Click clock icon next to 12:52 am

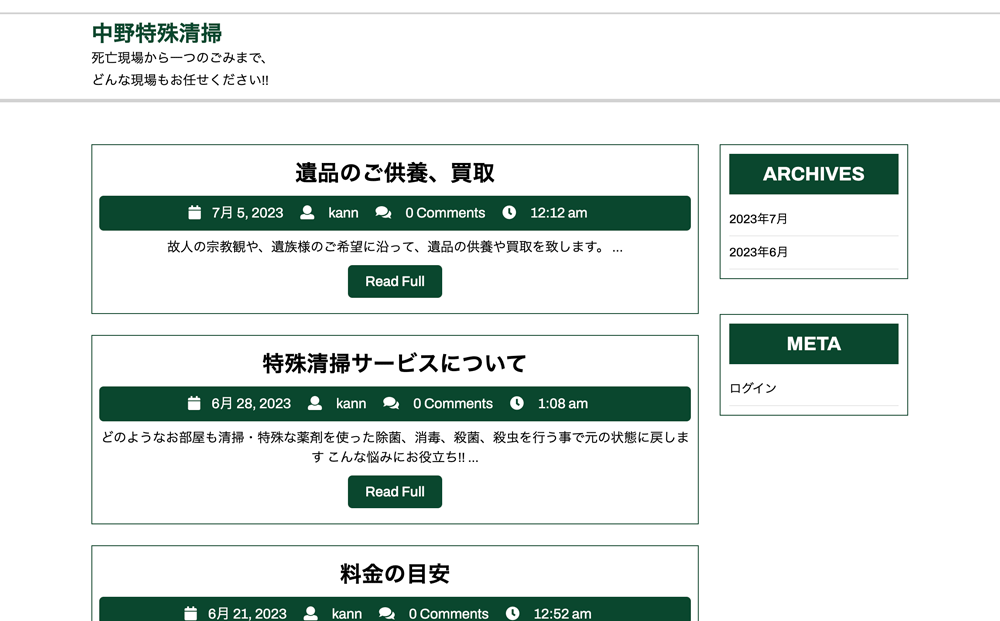point(513,613)
